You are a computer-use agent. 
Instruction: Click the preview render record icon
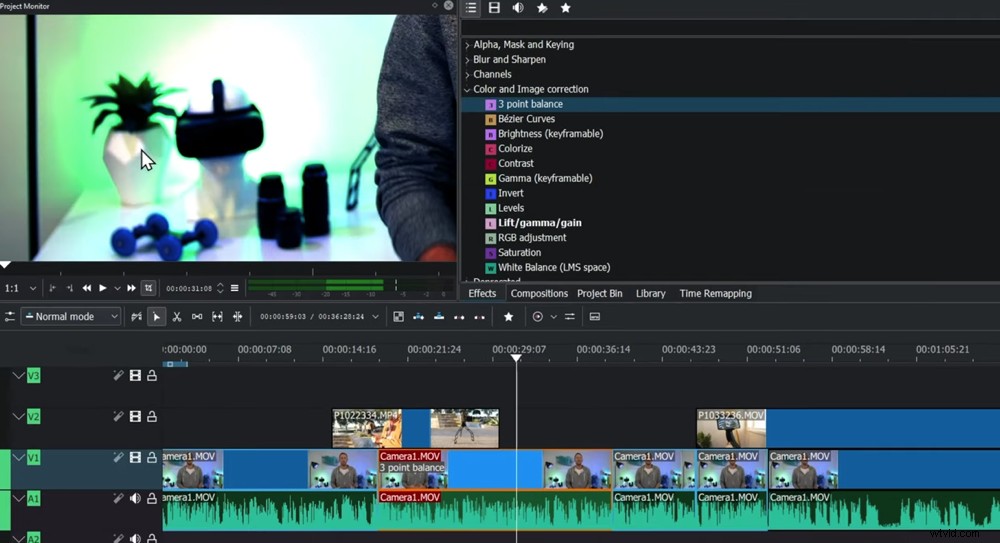point(538,316)
